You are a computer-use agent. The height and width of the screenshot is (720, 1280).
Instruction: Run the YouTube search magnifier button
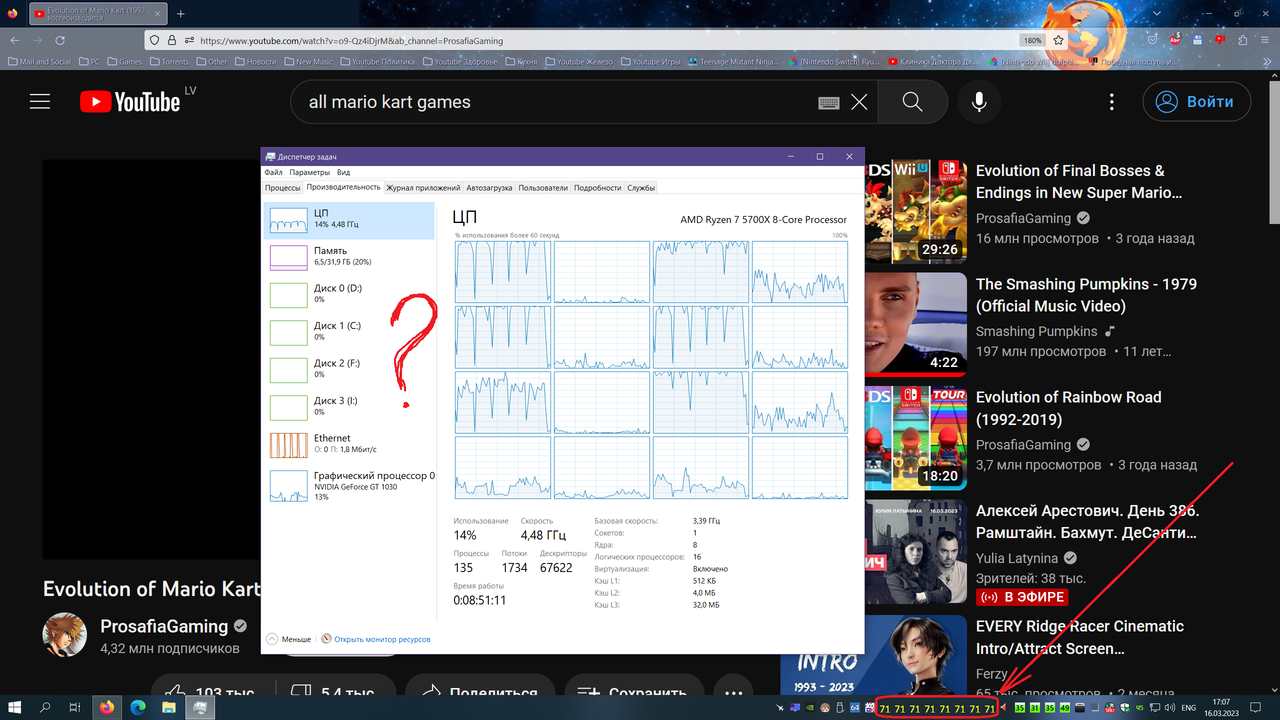point(912,102)
